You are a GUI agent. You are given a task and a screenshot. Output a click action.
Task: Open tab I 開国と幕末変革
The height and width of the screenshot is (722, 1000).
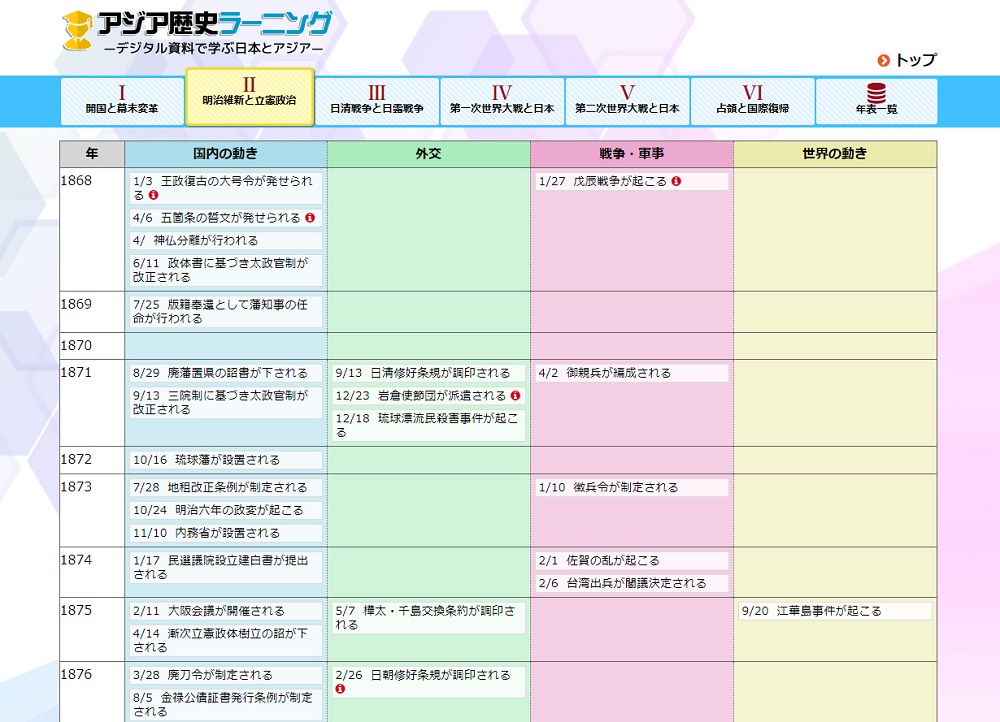point(122,101)
